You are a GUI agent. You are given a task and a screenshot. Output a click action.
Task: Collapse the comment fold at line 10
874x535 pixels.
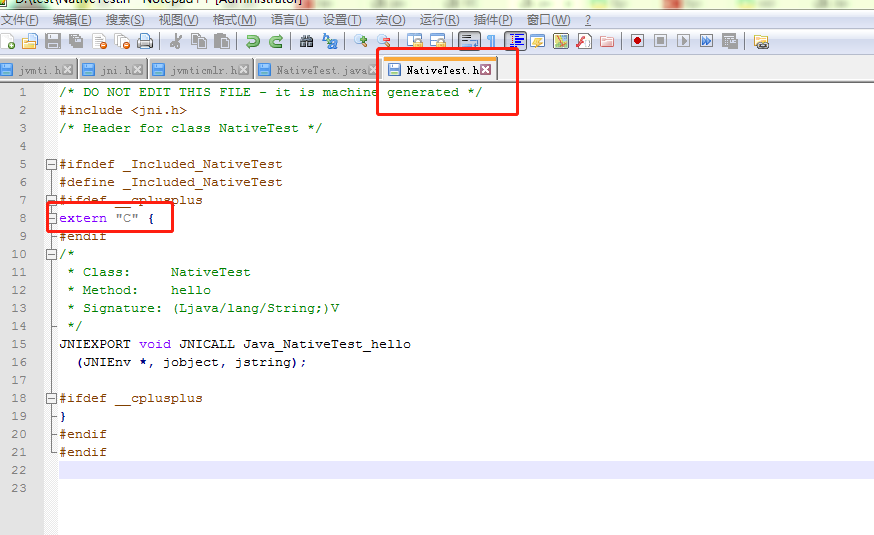(x=51, y=254)
